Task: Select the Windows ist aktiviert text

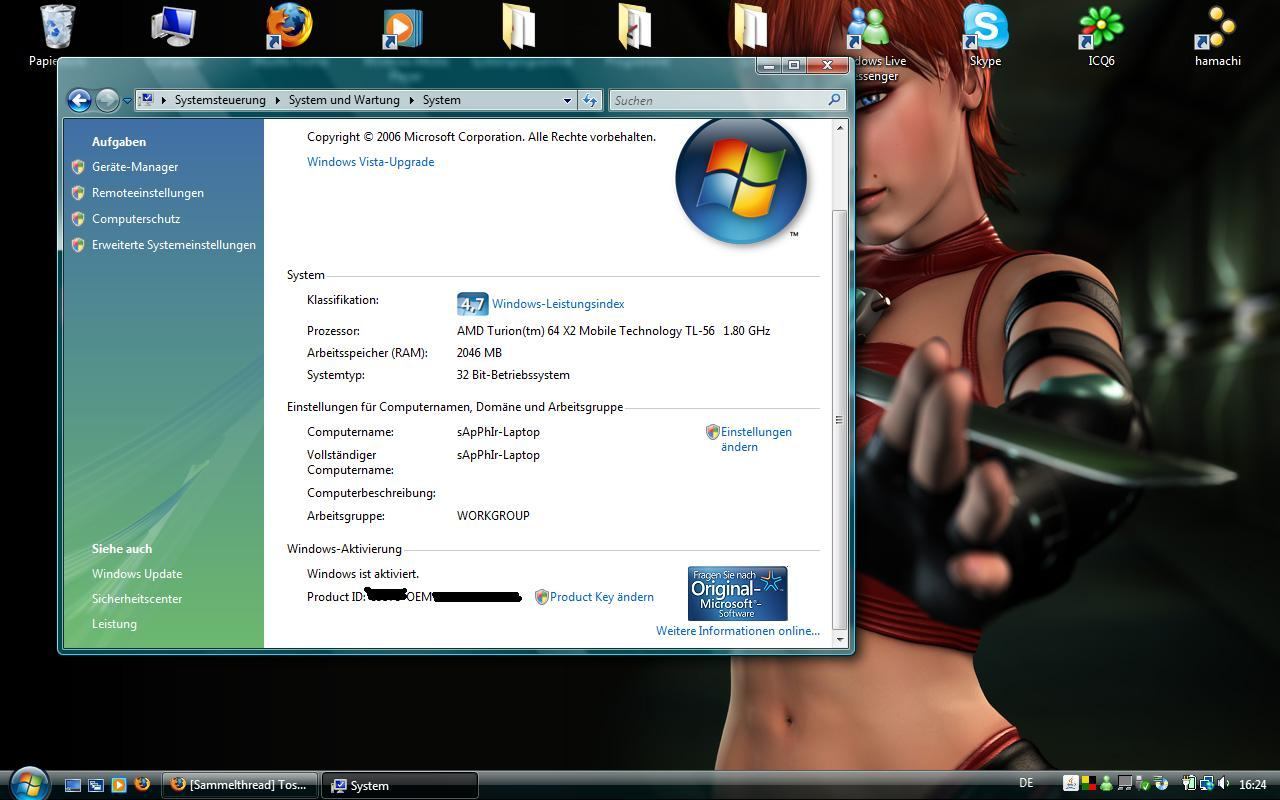Action: (x=363, y=574)
